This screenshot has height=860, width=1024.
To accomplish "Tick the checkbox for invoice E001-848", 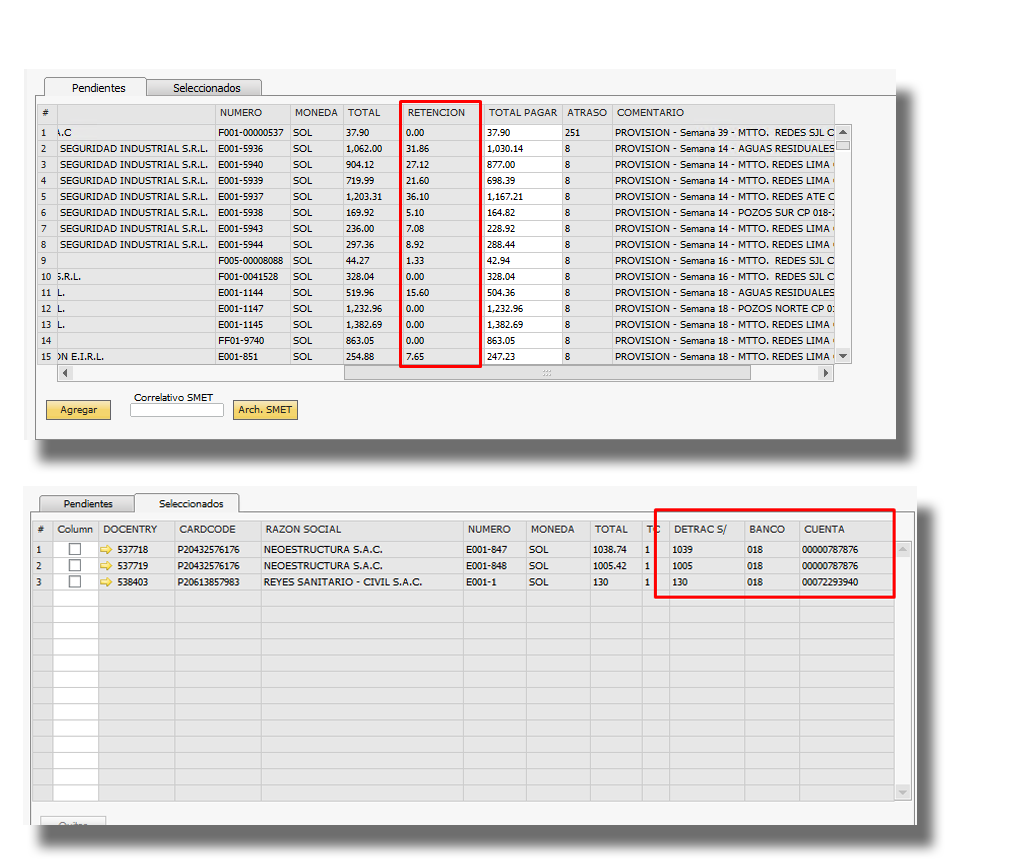I will tap(75, 566).
